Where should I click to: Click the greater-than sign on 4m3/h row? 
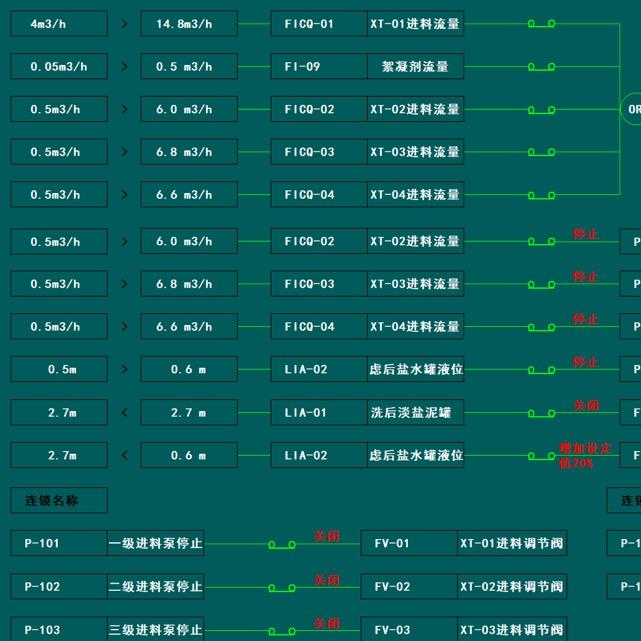click(x=124, y=24)
